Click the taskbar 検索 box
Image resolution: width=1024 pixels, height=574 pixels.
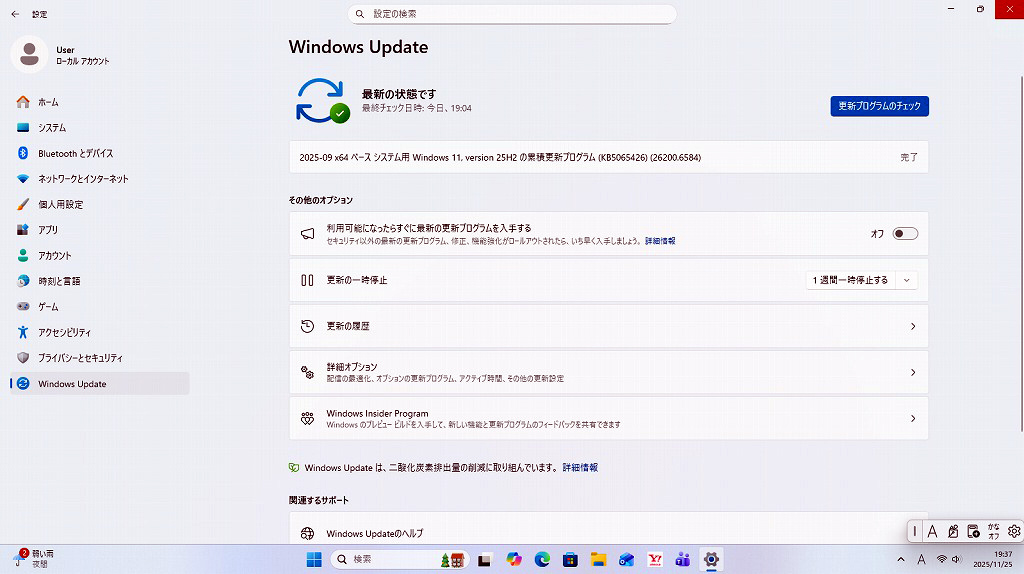pyautogui.click(x=400, y=560)
